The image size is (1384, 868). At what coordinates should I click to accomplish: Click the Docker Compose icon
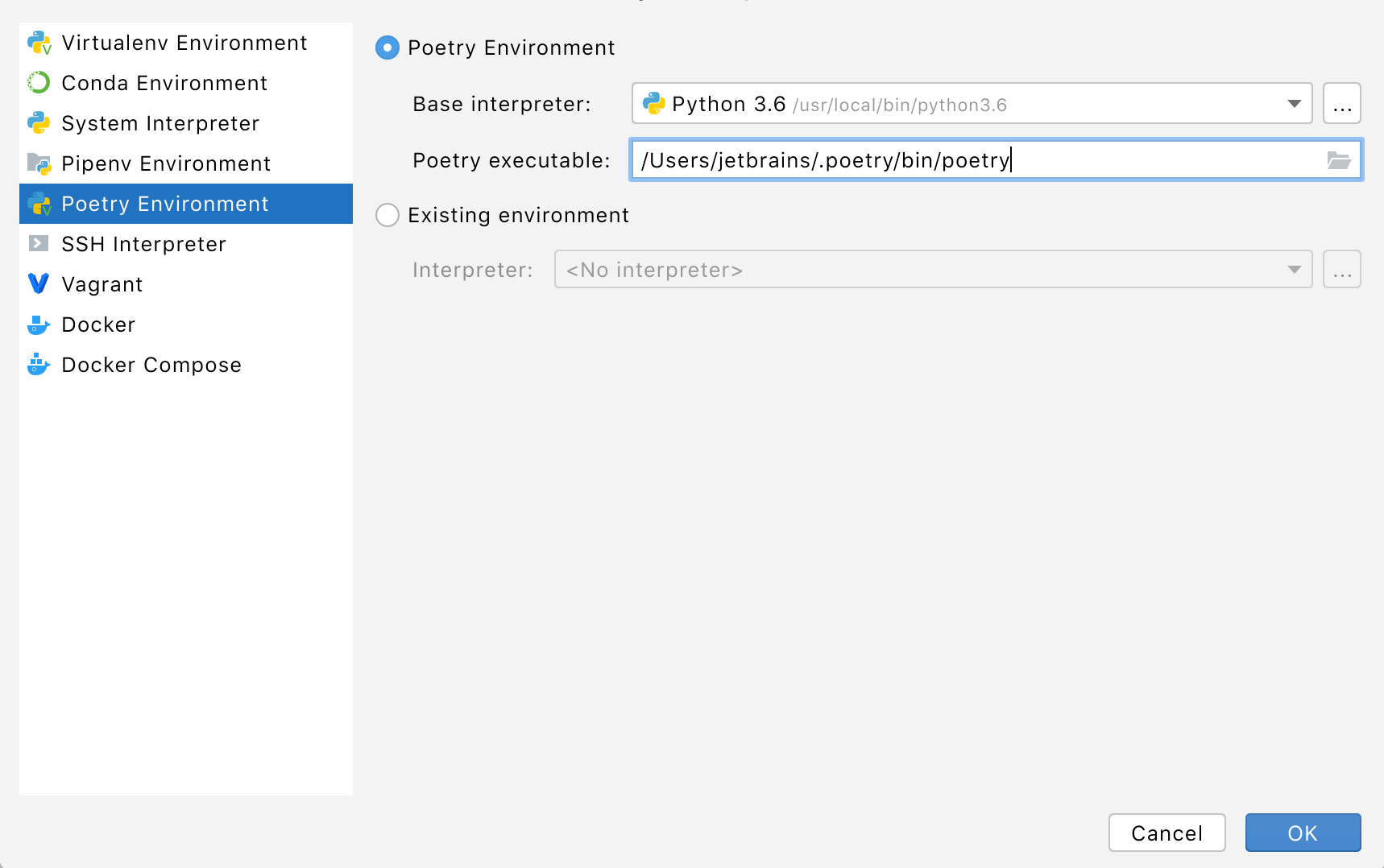[x=38, y=364]
